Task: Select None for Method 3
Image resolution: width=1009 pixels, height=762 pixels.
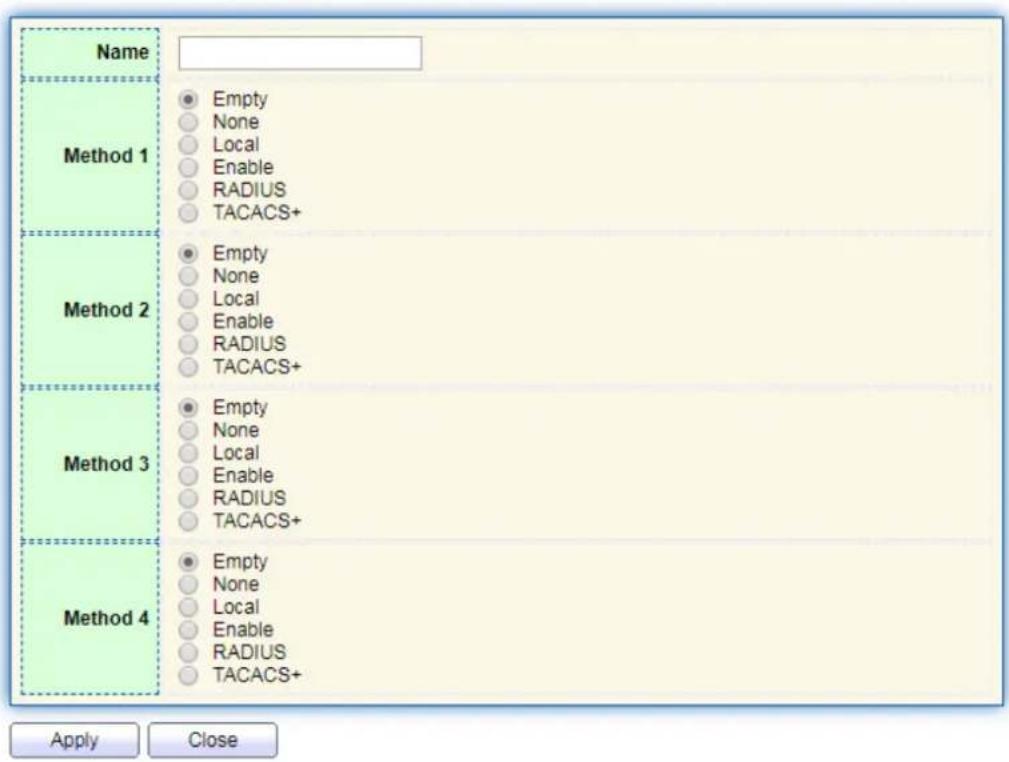Action: point(188,430)
